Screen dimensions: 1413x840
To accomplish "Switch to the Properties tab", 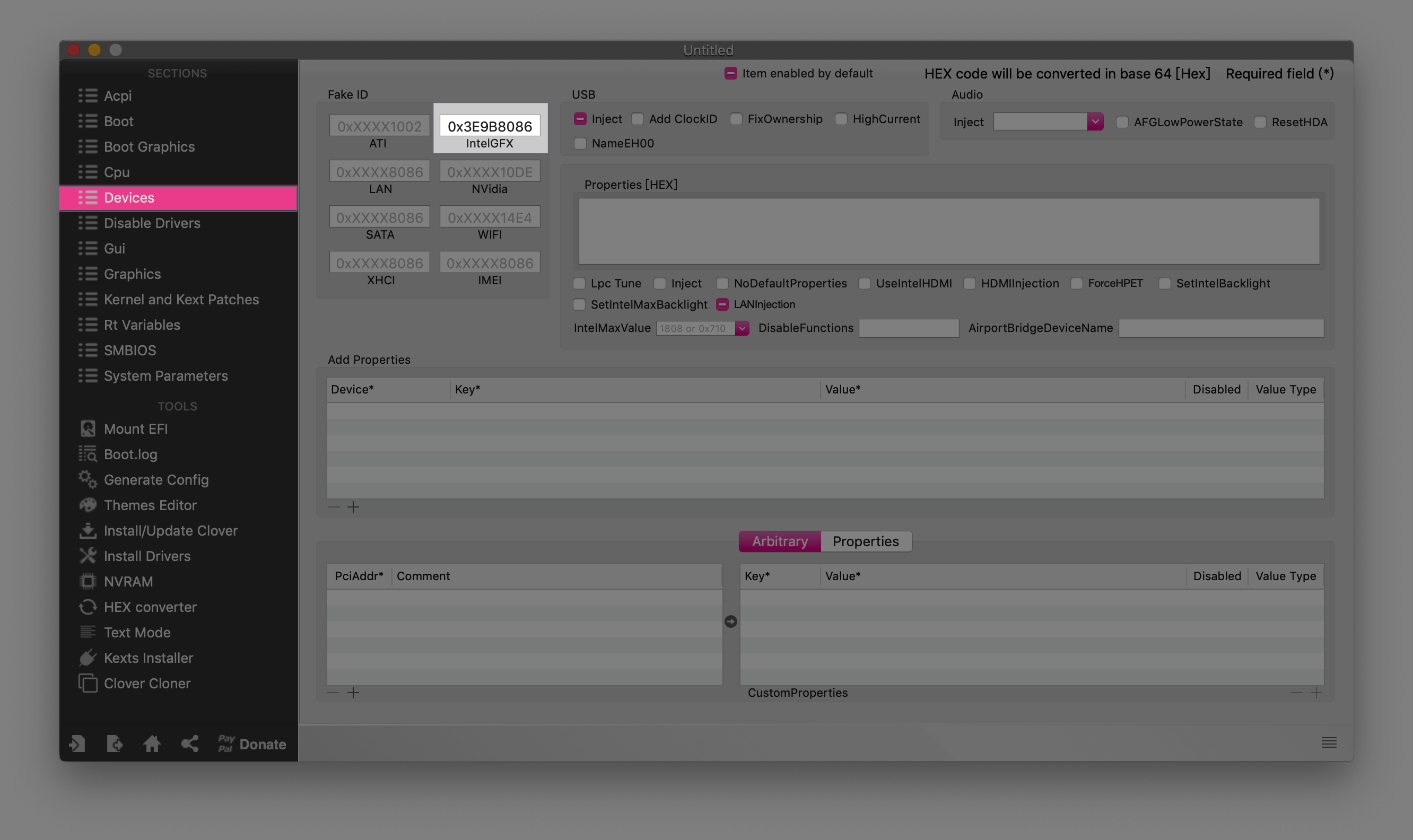I will click(x=866, y=541).
